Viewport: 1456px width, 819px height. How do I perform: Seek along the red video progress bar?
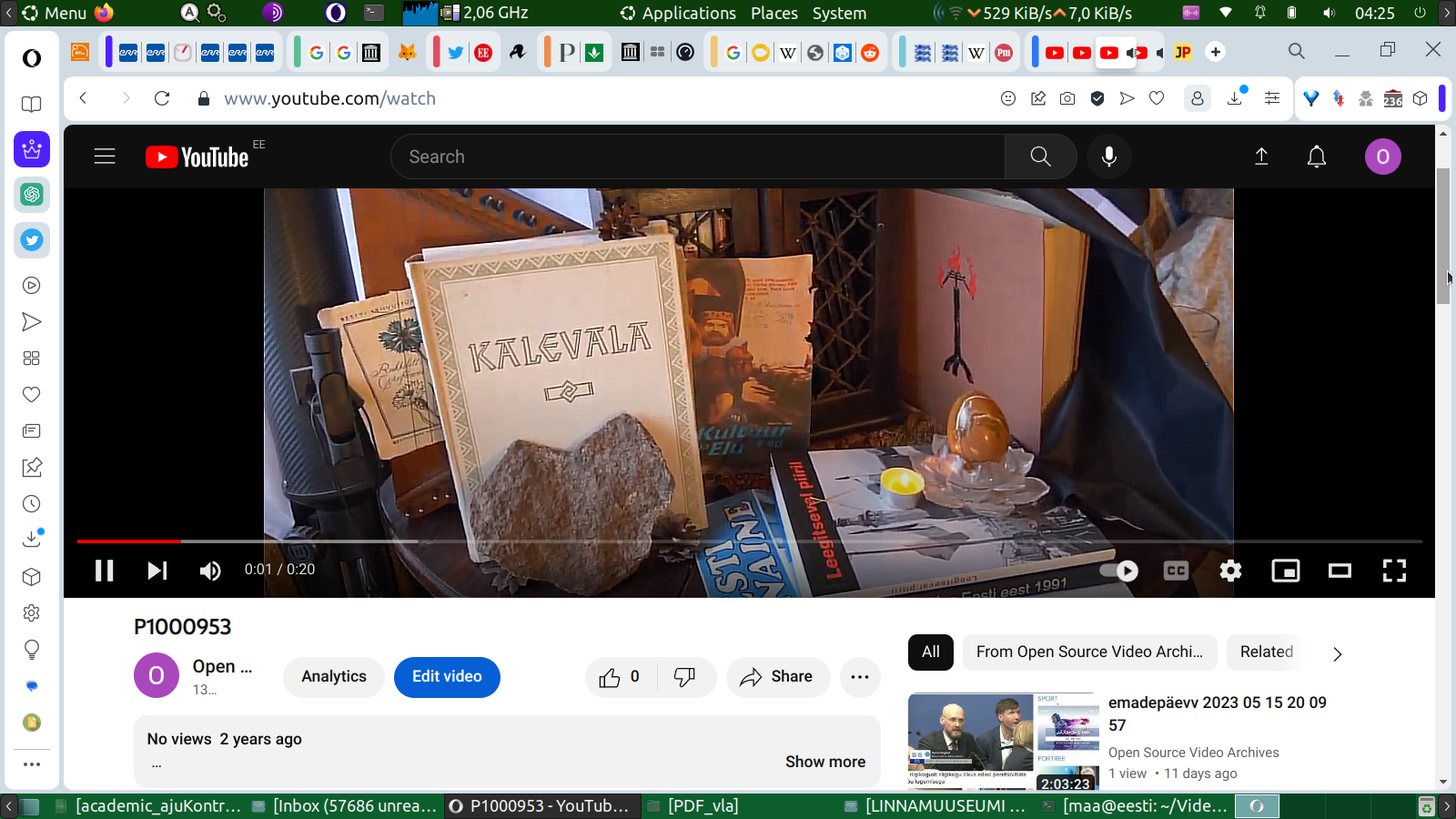(x=749, y=541)
